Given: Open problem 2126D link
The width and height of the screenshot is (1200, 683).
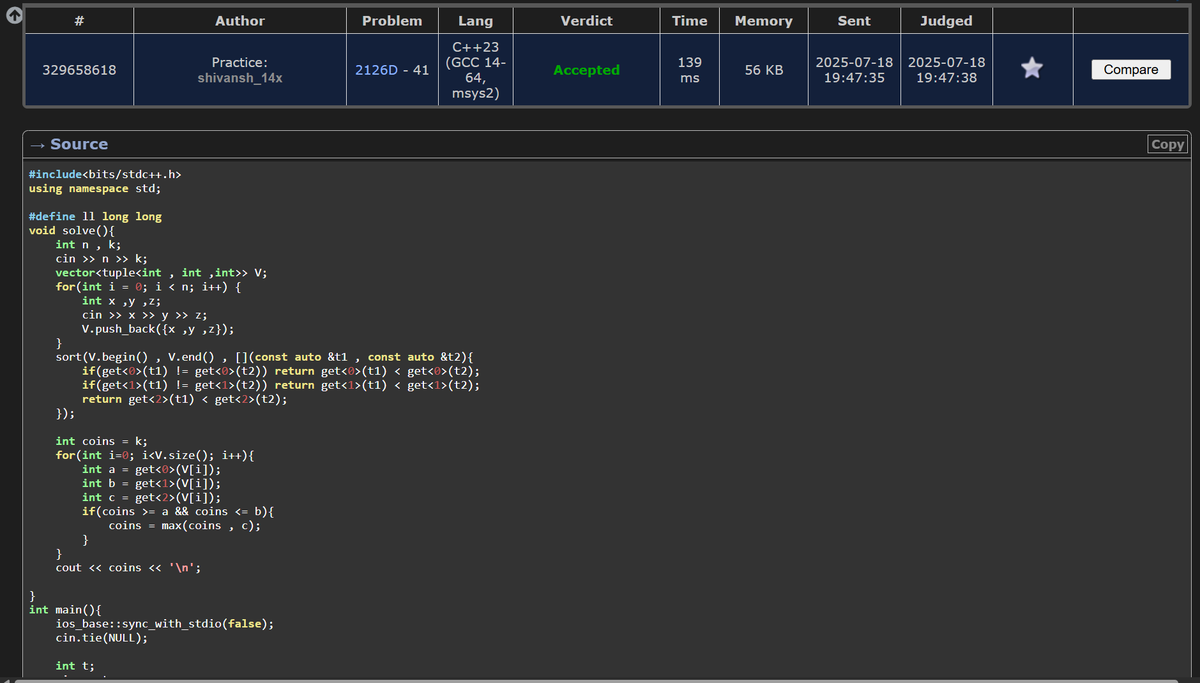Looking at the screenshot, I should pyautogui.click(x=378, y=70).
